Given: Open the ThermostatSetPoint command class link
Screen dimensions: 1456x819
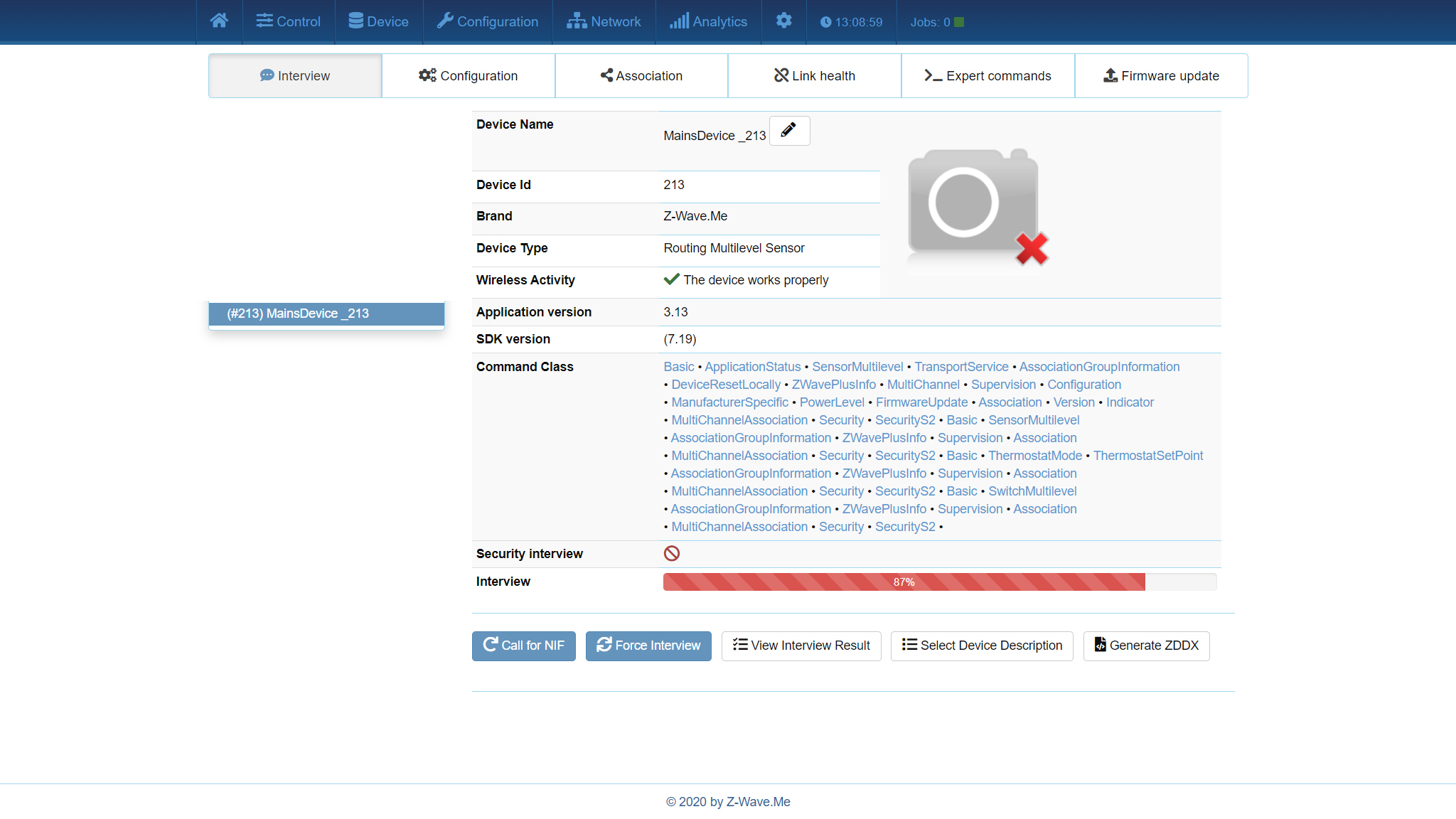Looking at the screenshot, I should click(1147, 456).
